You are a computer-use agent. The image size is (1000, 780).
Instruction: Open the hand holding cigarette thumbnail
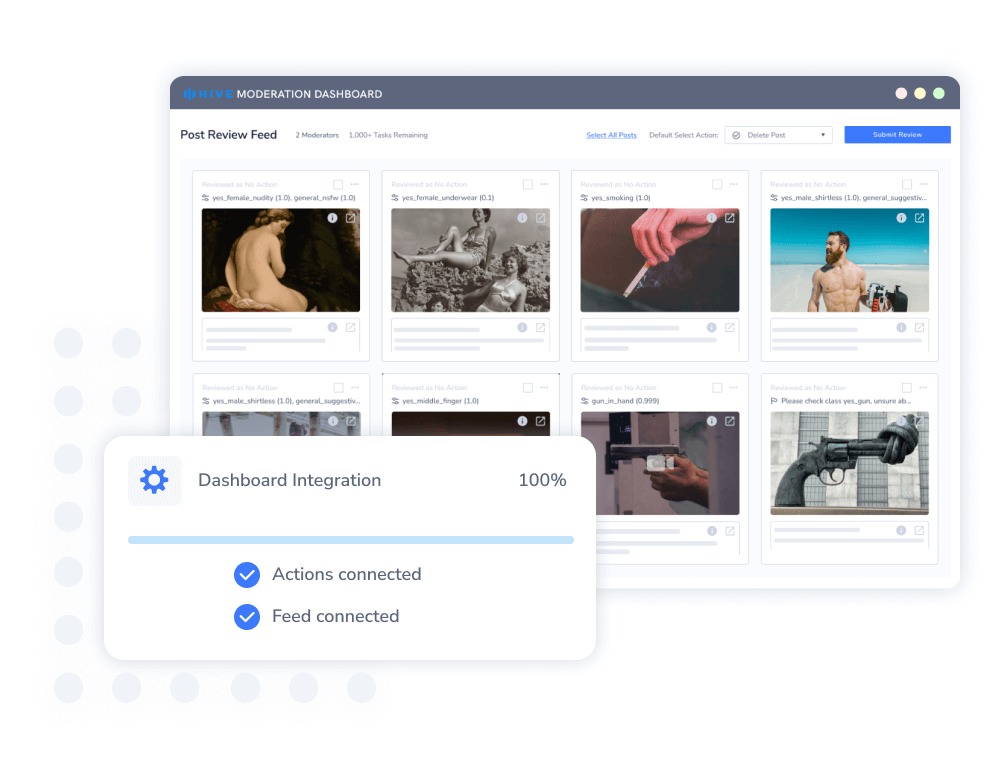pyautogui.click(x=659, y=260)
